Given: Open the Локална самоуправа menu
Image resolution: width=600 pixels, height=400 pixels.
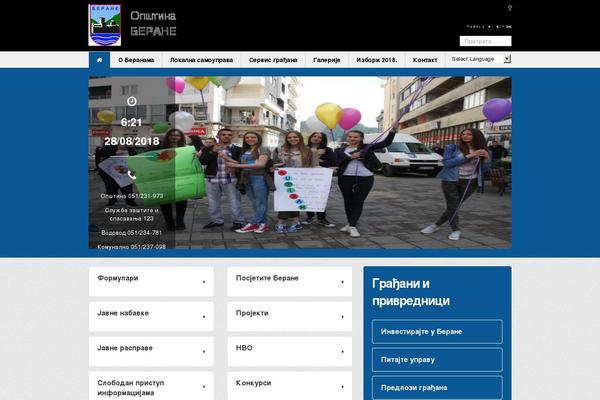Looking at the screenshot, I should (201, 60).
